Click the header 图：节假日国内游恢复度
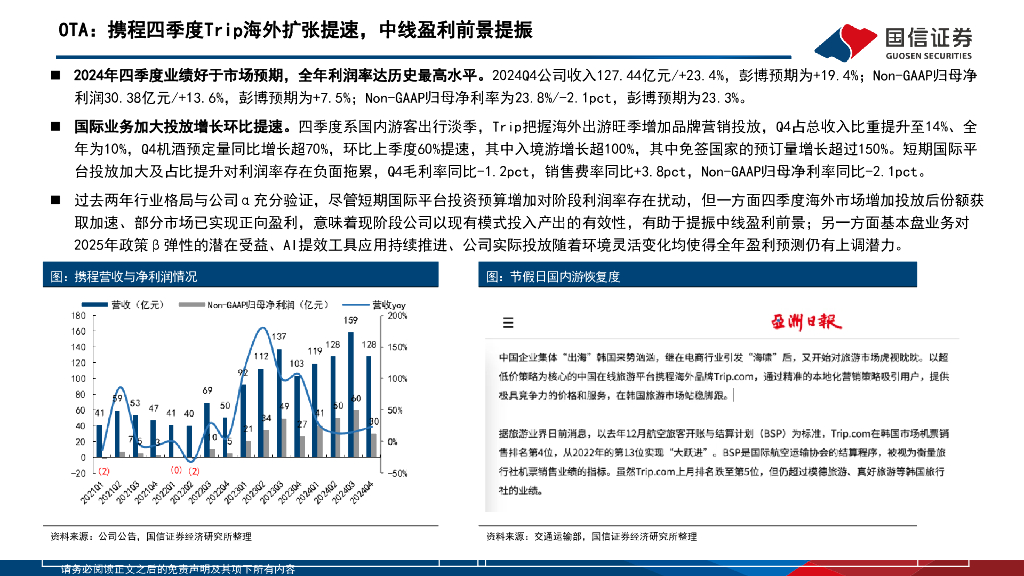1024x576 pixels. click(x=697, y=276)
